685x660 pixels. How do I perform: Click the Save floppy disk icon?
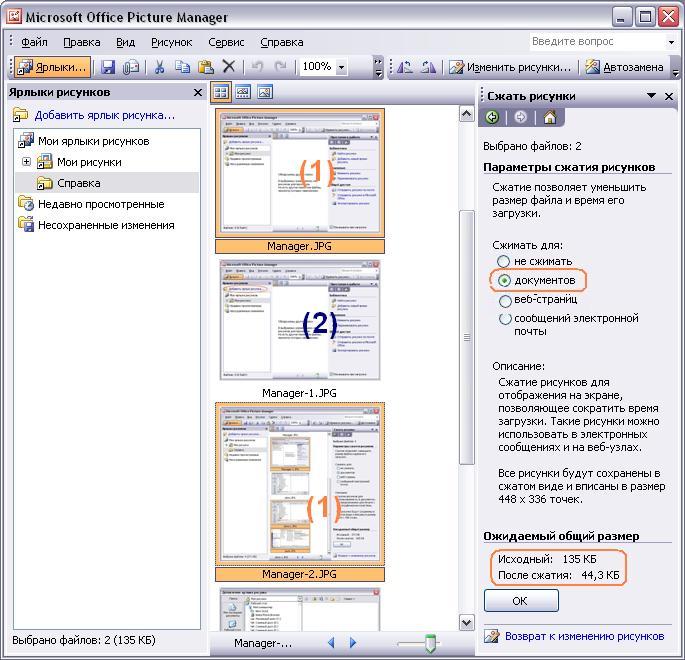click(x=108, y=67)
